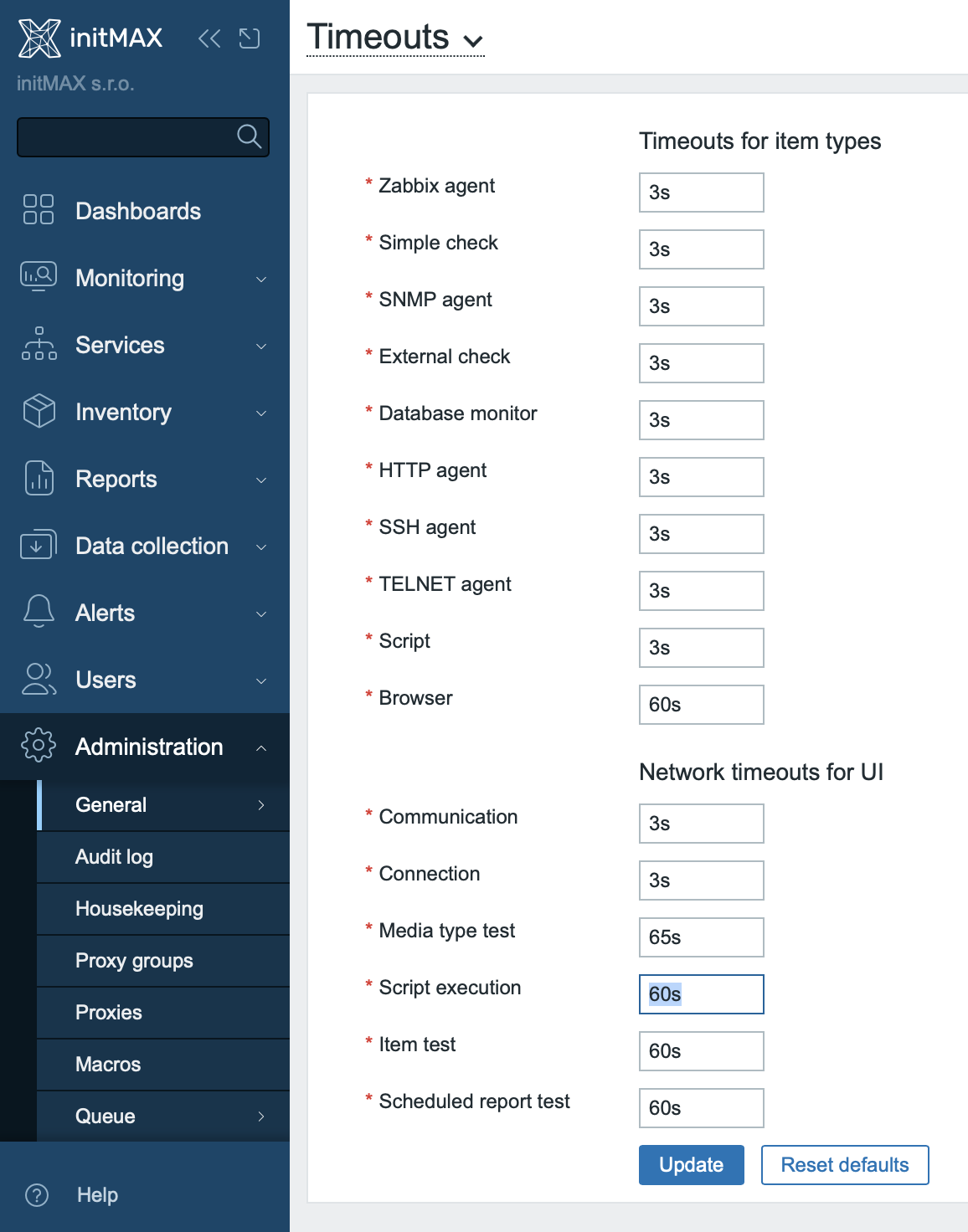Click the Reset defaults button
968x1232 pixels.
(845, 1165)
